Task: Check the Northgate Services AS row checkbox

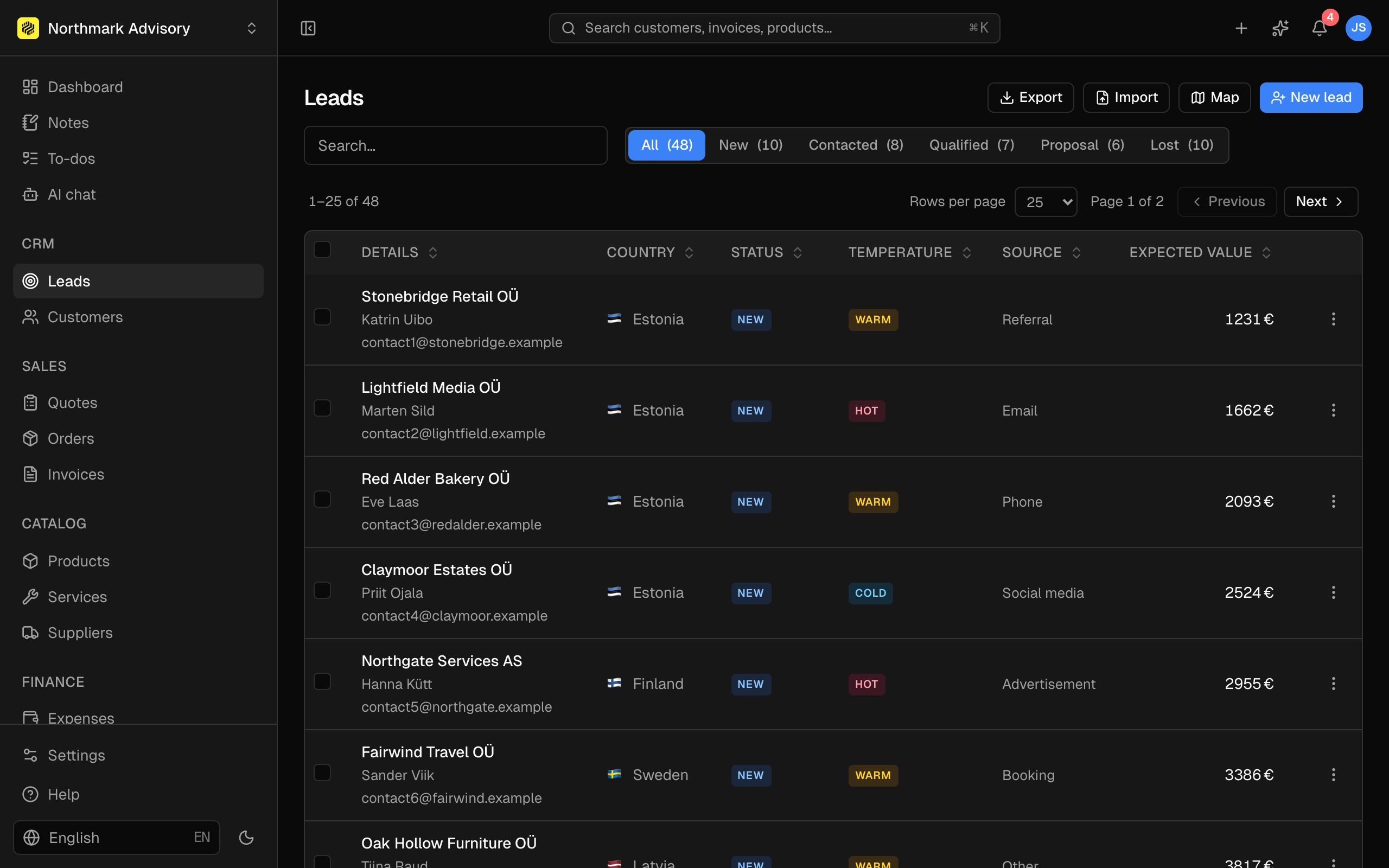Action: click(323, 681)
